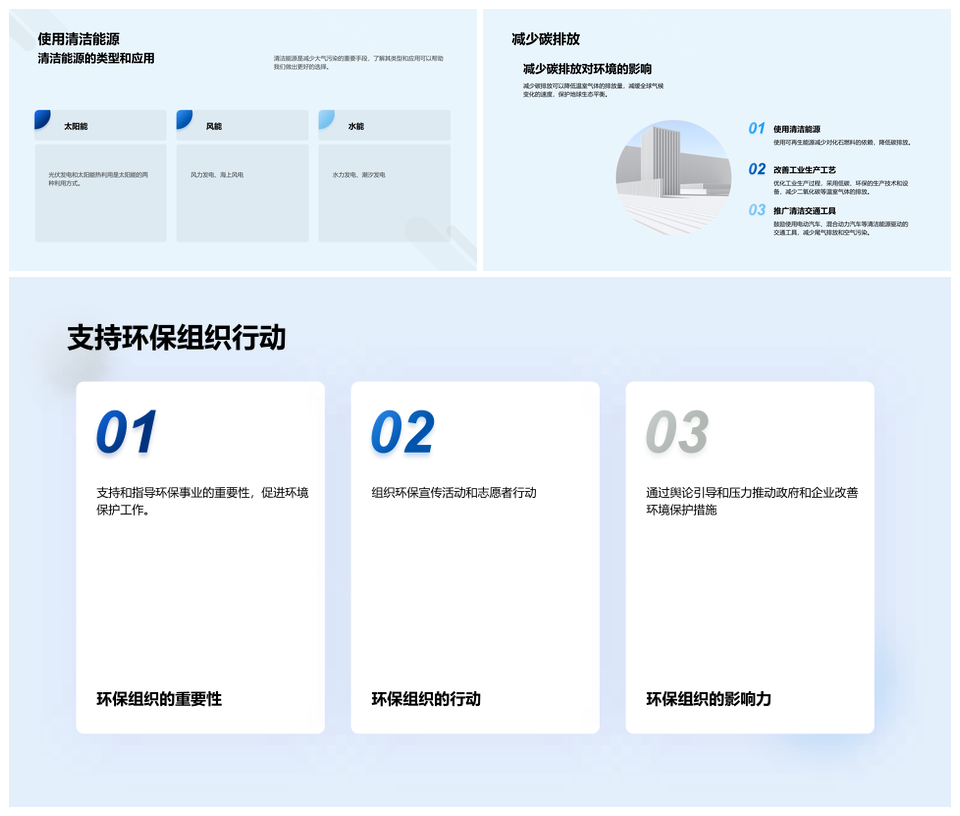960x816 pixels.
Task: Select the 清洁能源的类型和应用 subtitle
Action: click(x=96, y=59)
